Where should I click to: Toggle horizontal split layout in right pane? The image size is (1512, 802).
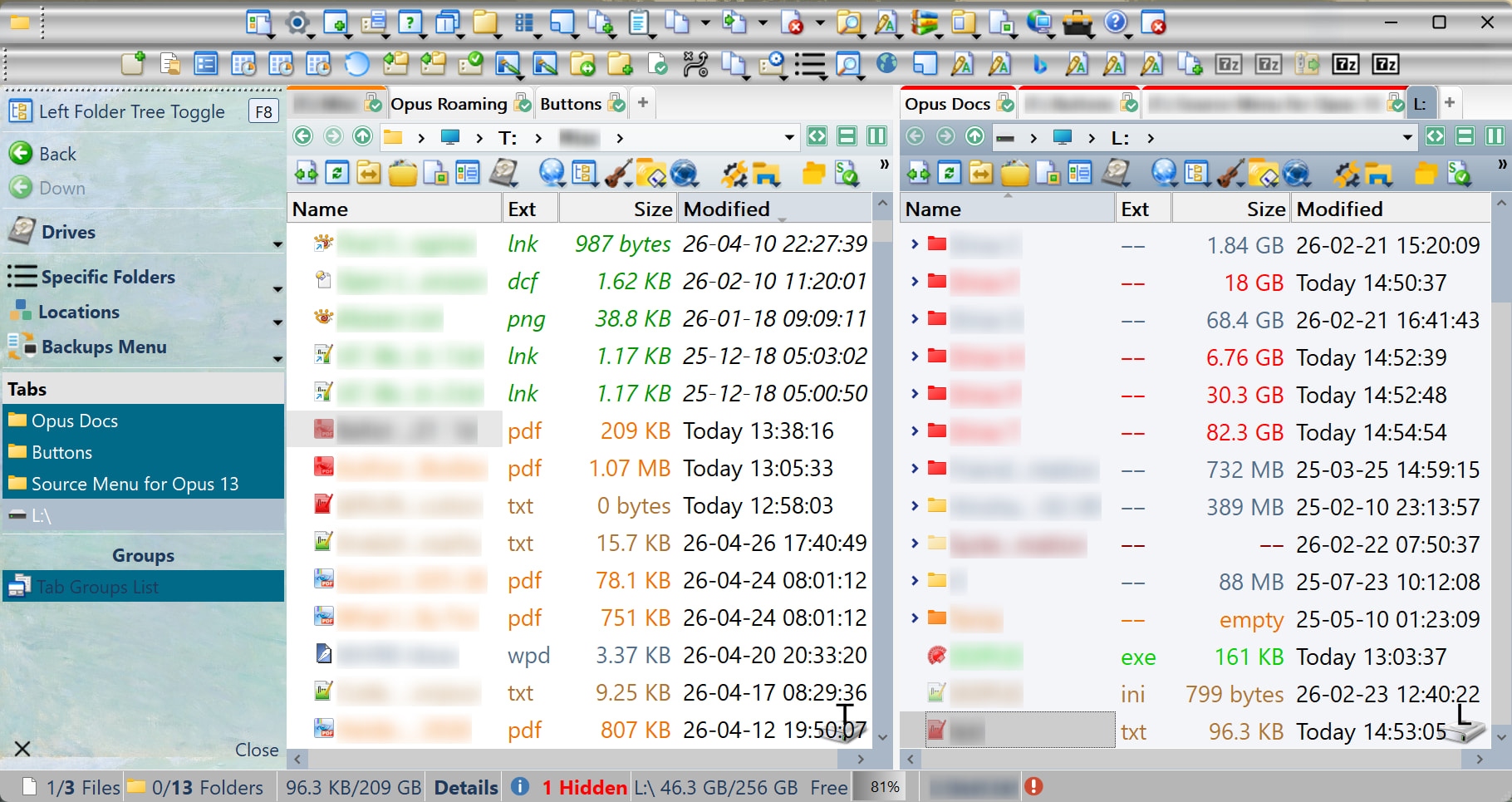pos(1465,137)
